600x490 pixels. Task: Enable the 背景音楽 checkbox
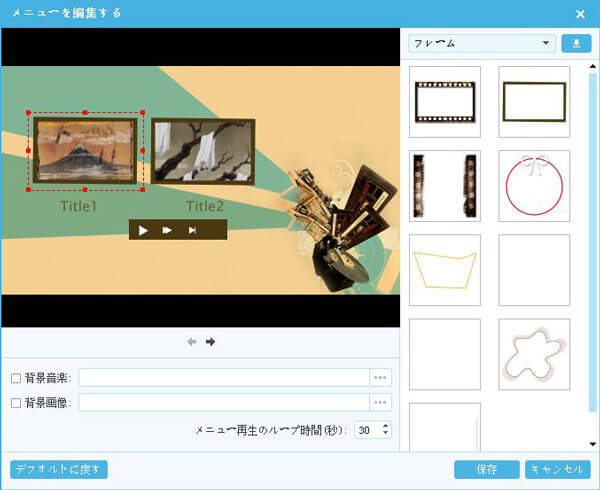click(15, 378)
